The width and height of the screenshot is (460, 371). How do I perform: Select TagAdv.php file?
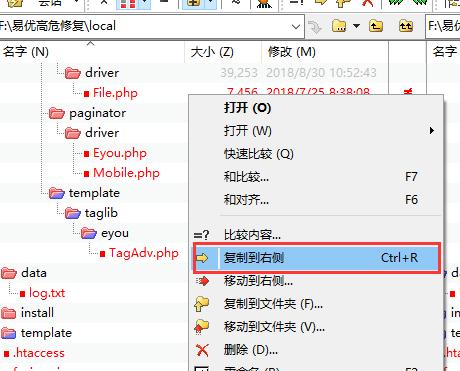(139, 253)
